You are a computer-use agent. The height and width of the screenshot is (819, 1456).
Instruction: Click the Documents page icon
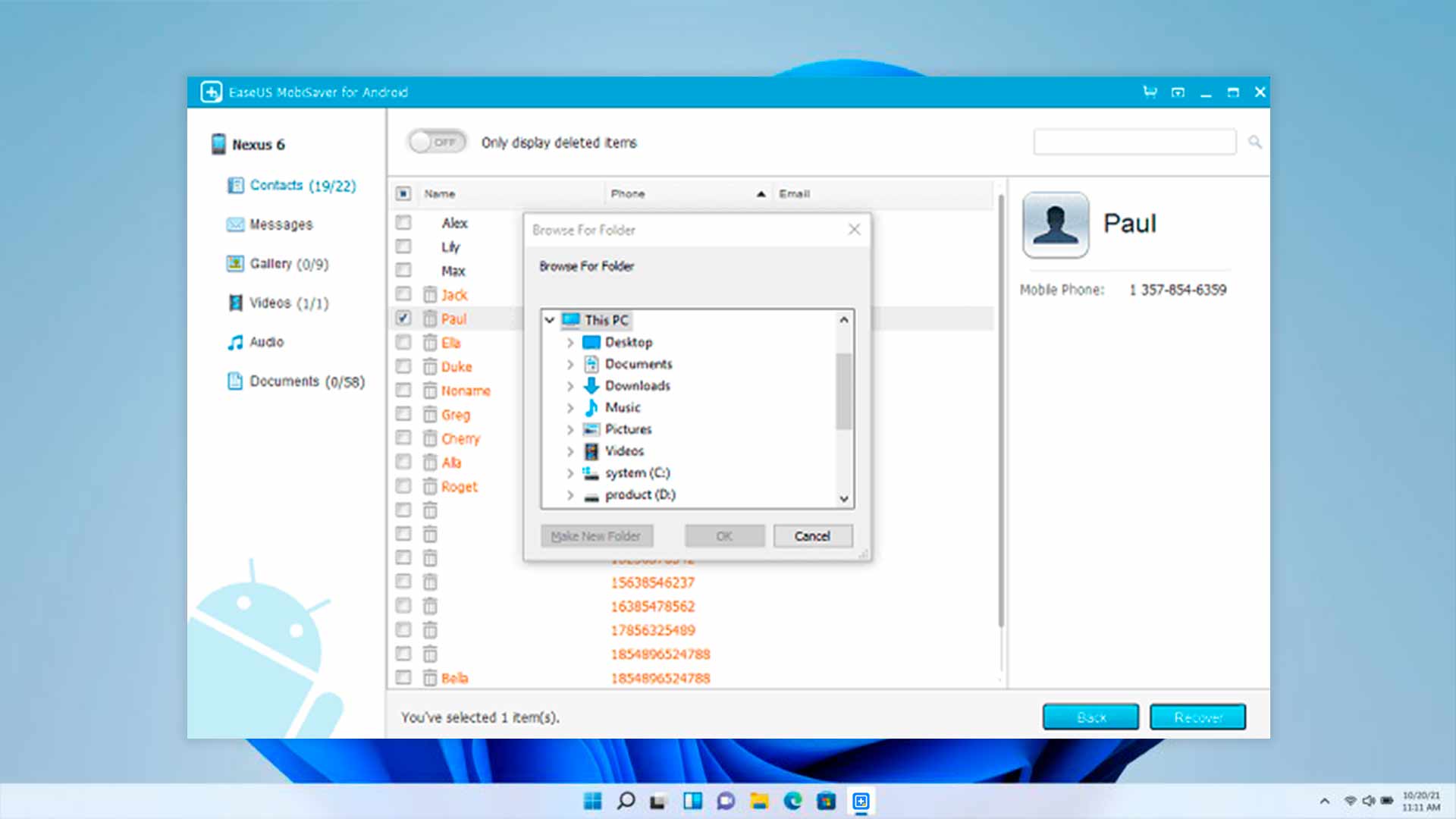pos(235,381)
